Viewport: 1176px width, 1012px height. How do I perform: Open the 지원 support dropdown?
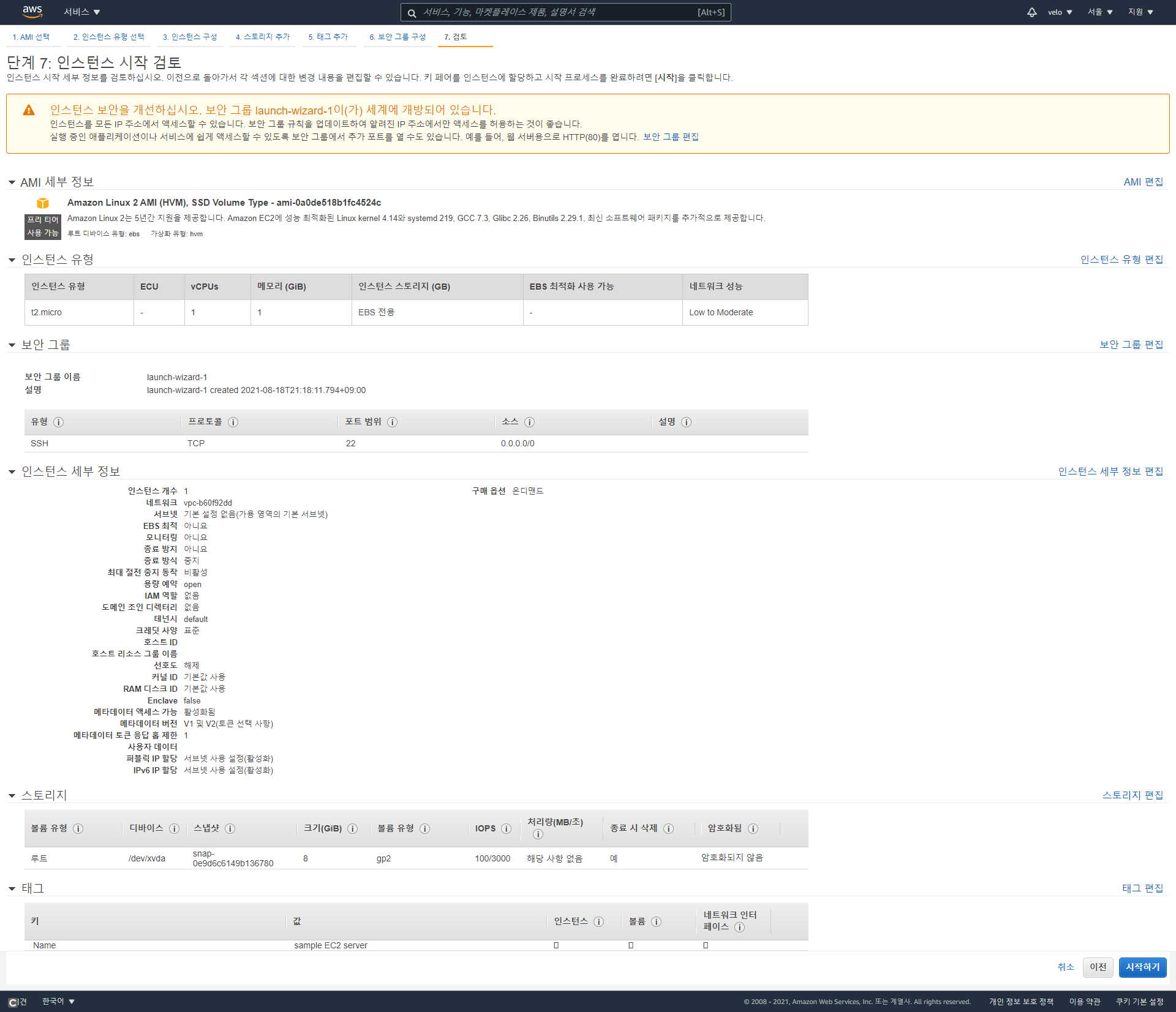point(1140,12)
